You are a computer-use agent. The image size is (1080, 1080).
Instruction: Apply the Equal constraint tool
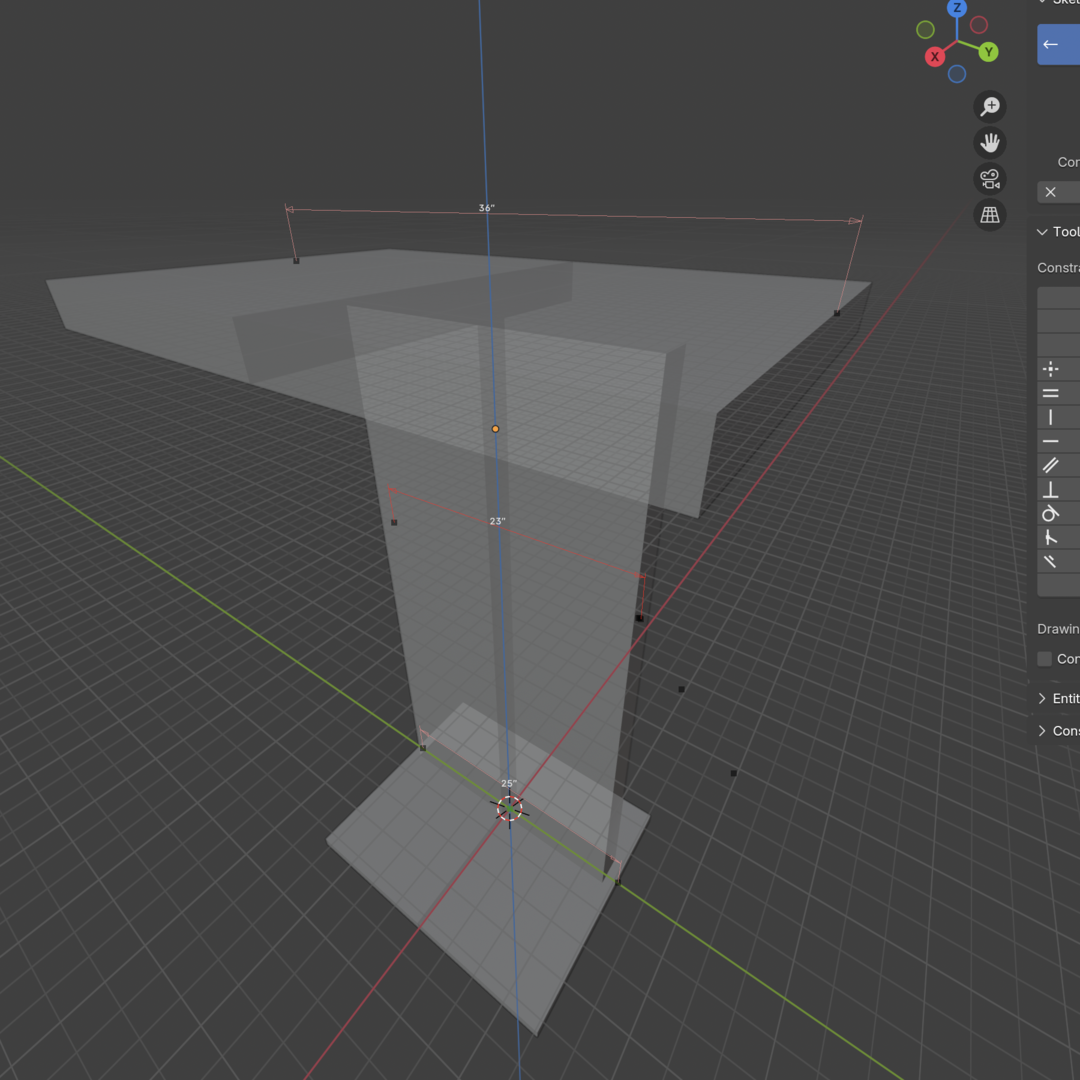coord(1051,393)
